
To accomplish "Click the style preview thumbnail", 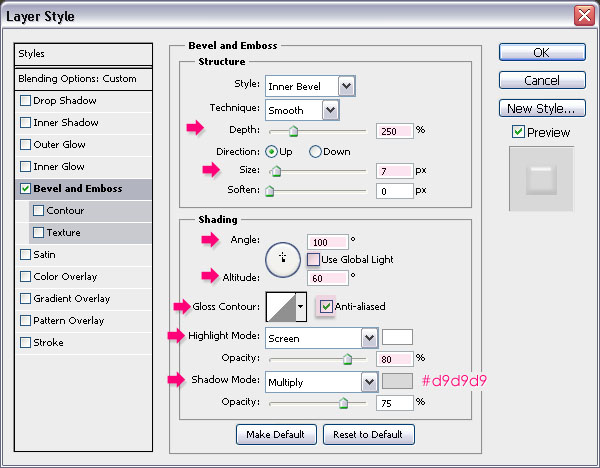I will click(541, 180).
